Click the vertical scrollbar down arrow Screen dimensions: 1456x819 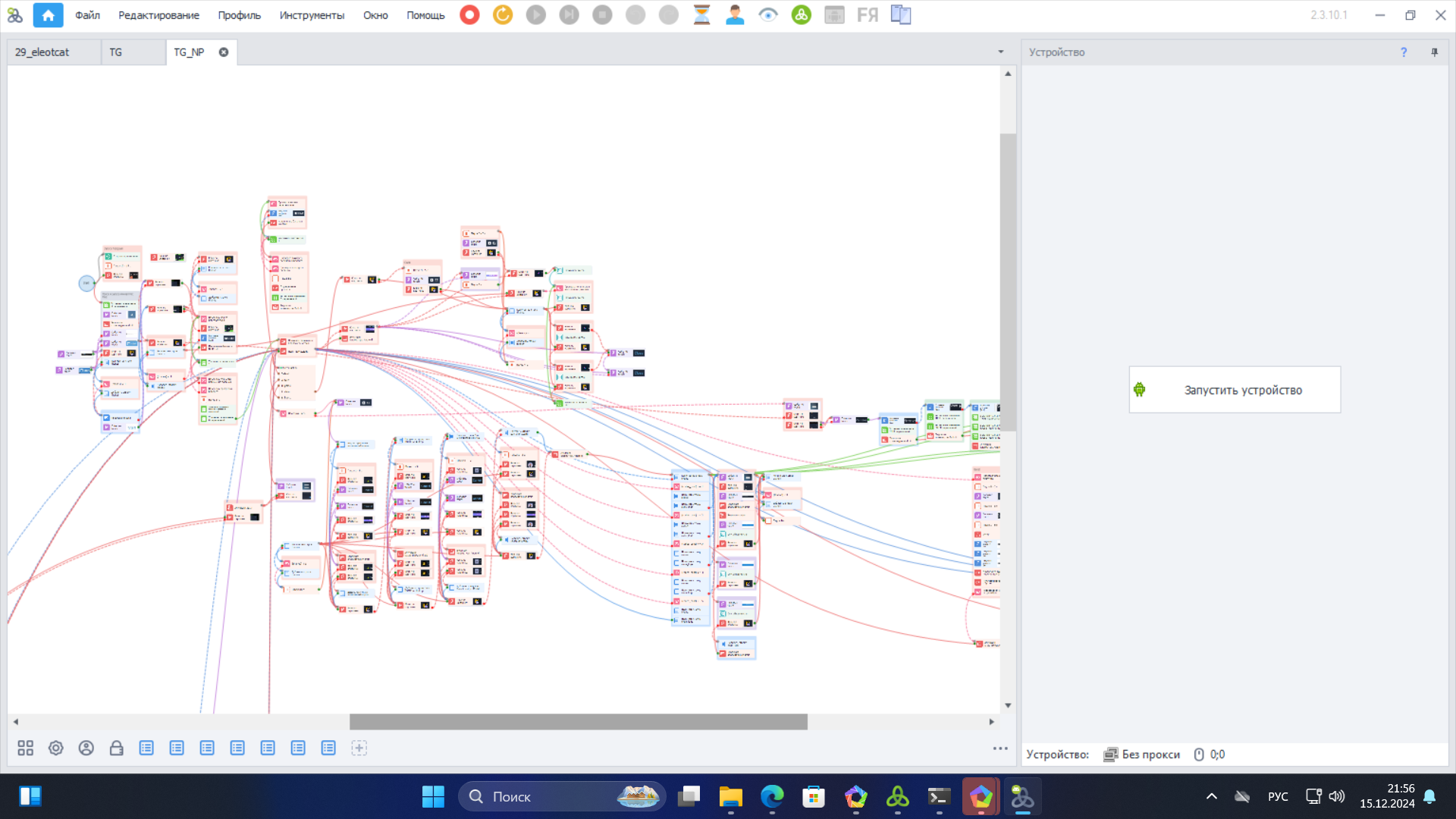(x=1008, y=705)
